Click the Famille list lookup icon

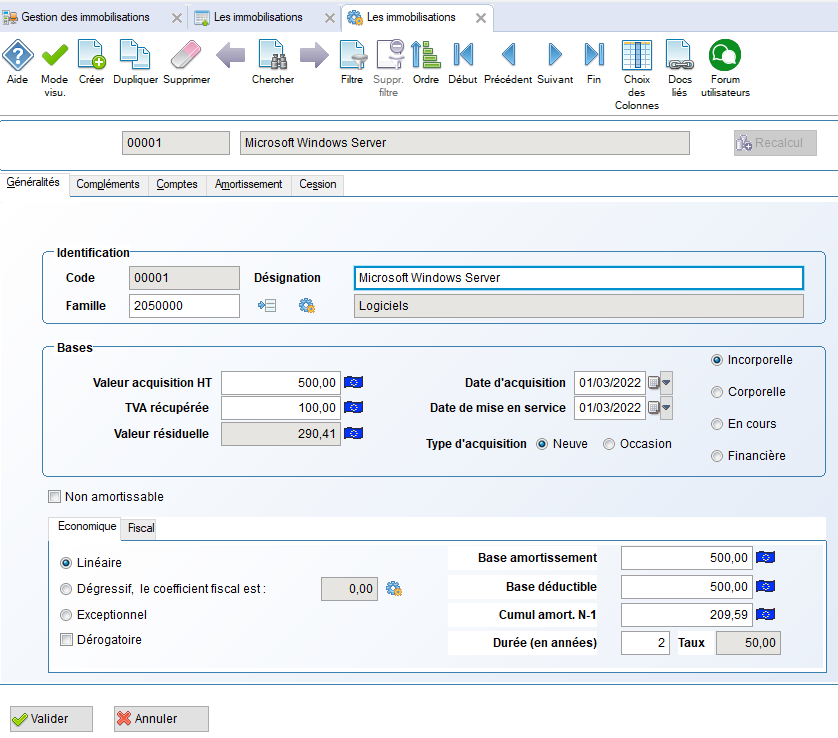pos(267,306)
